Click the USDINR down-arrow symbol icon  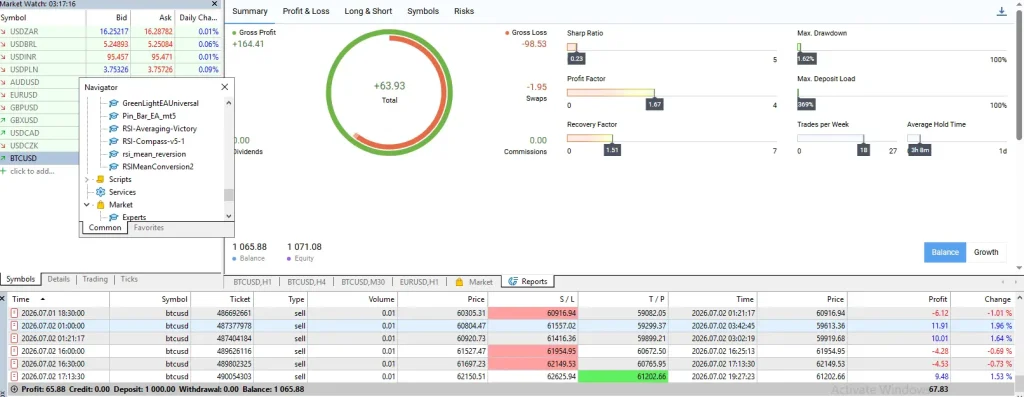coord(4,57)
